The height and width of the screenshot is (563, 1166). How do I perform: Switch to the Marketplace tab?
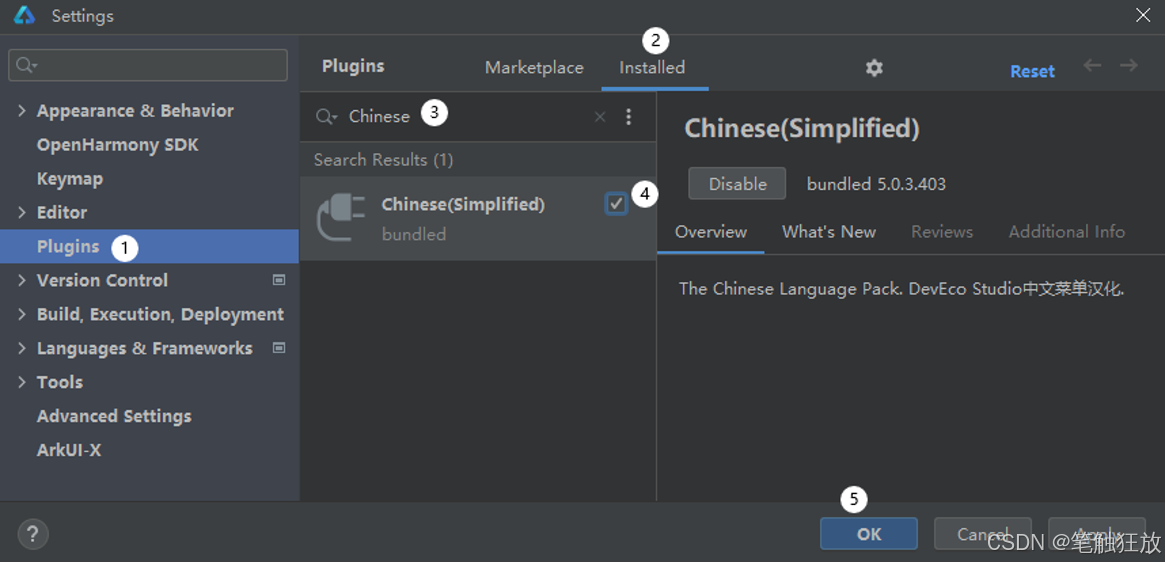534,68
